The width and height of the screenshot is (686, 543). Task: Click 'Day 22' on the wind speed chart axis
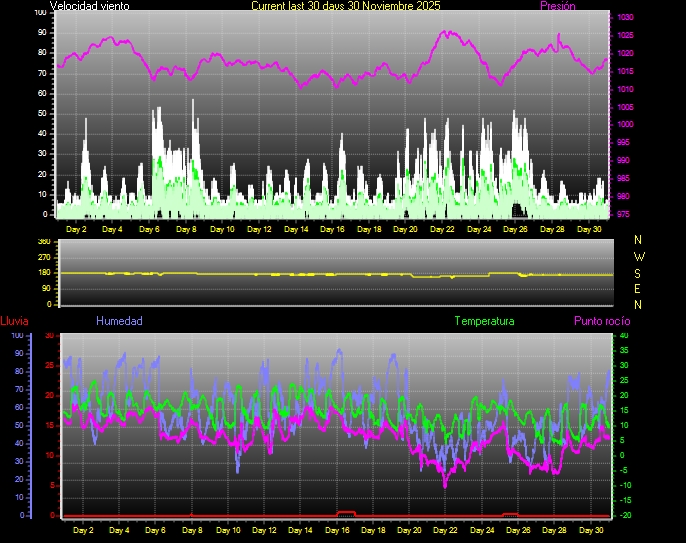click(442, 229)
